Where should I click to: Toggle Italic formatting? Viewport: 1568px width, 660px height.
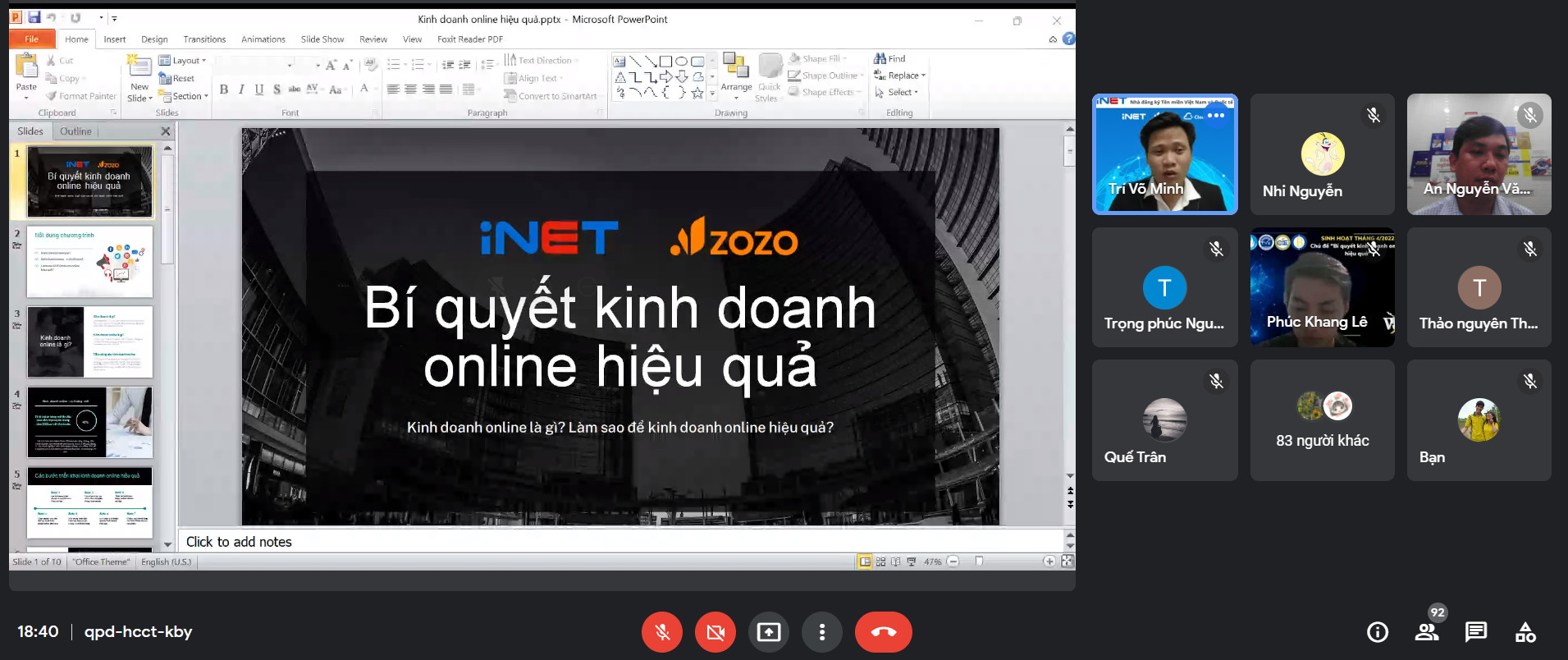(x=241, y=89)
